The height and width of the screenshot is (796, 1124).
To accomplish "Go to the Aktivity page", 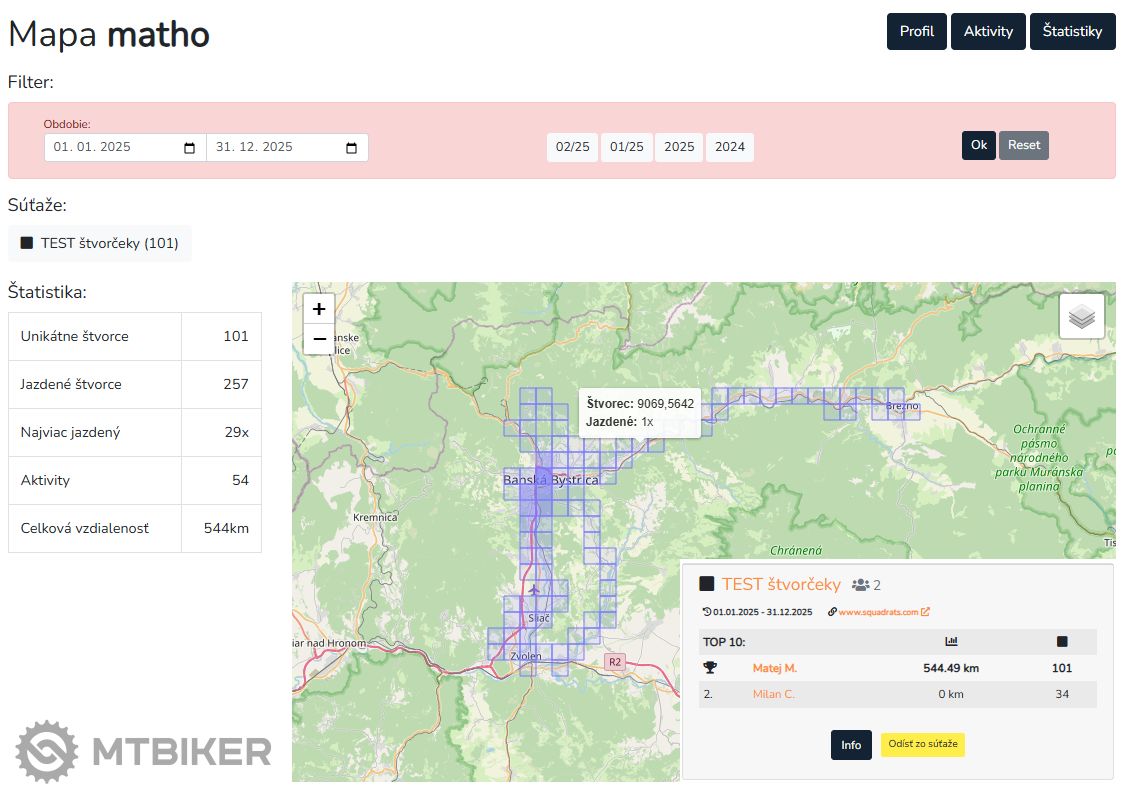I will [988, 31].
